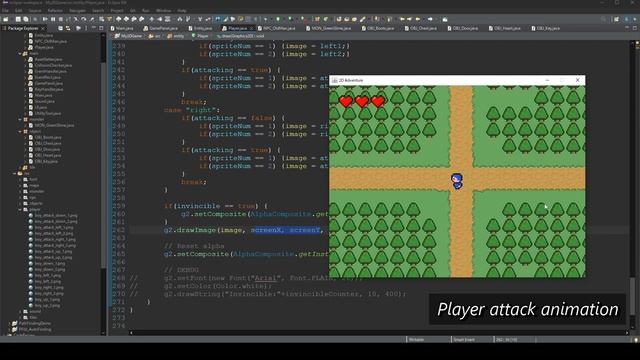Viewport: 640px width, 360px height.
Task: Click the Smart Insert status bar entry
Action: tap(464, 339)
